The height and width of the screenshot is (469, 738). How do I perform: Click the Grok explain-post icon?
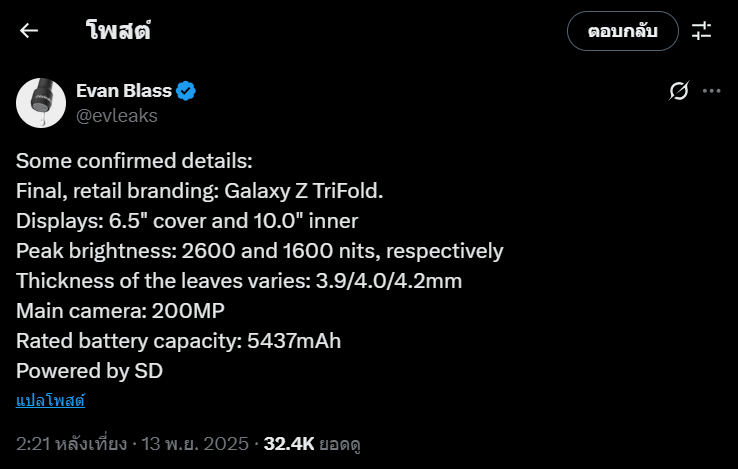pyautogui.click(x=679, y=91)
